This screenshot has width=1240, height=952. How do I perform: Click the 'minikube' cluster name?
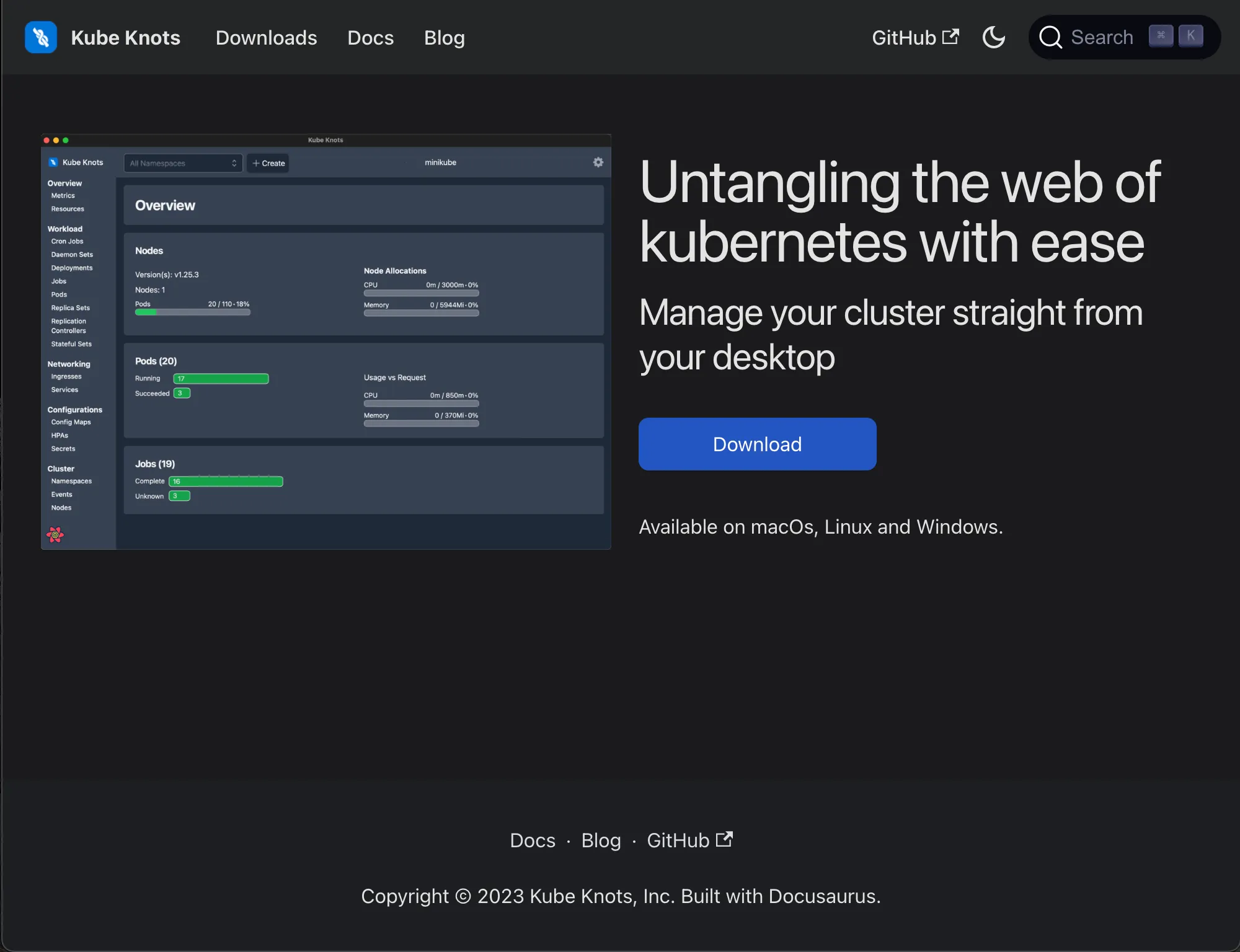tap(440, 162)
